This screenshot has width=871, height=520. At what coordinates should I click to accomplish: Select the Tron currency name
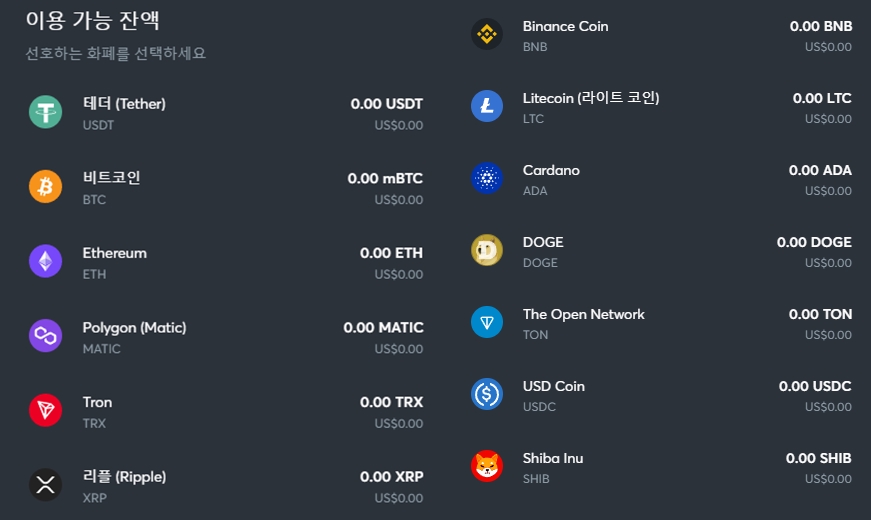click(x=97, y=402)
